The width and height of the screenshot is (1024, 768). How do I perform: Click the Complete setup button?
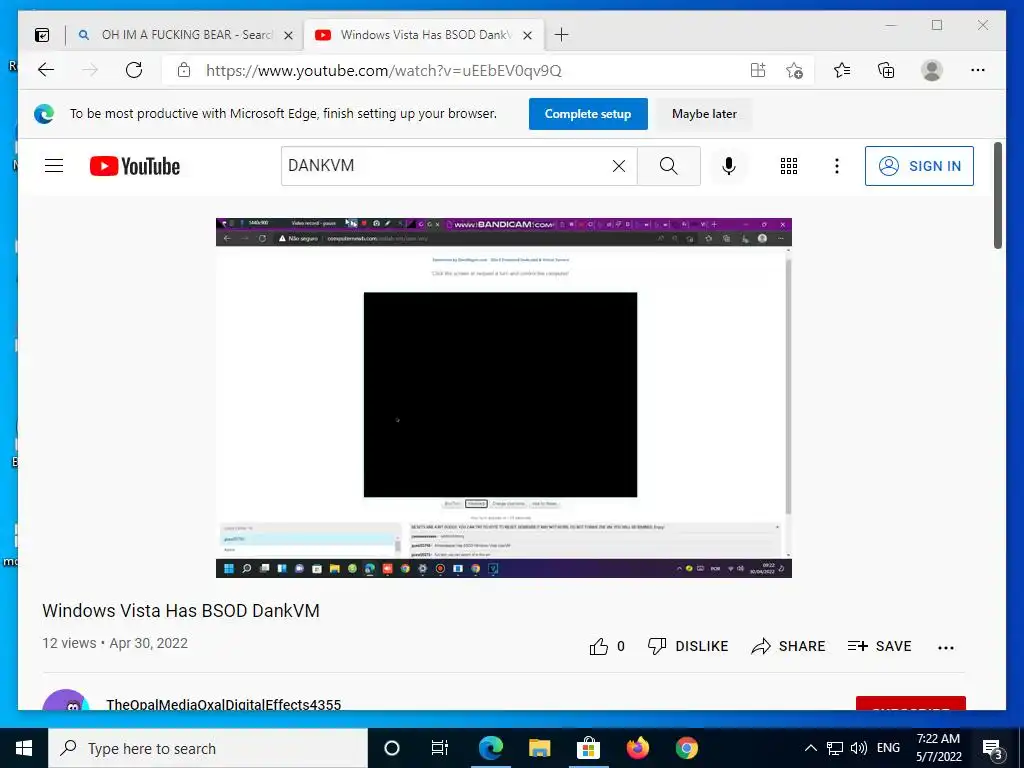[x=588, y=114]
